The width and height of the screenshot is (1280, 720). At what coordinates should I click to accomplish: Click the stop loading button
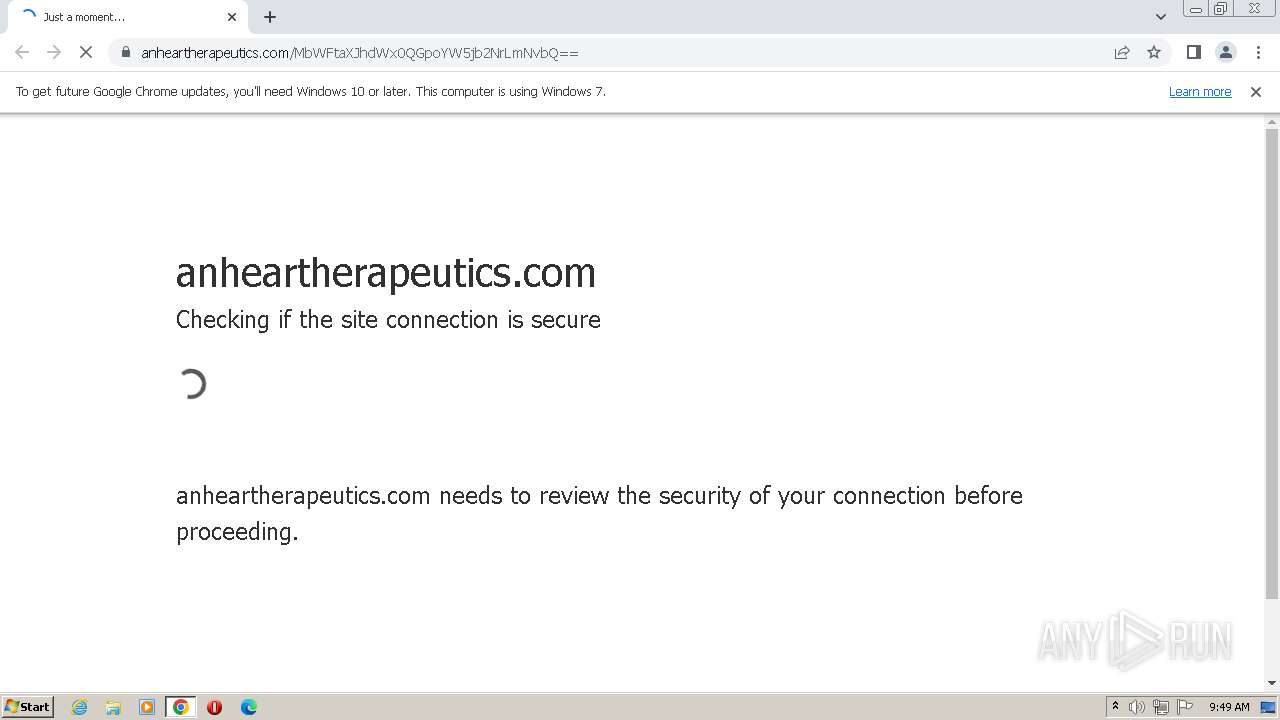[x=86, y=52]
